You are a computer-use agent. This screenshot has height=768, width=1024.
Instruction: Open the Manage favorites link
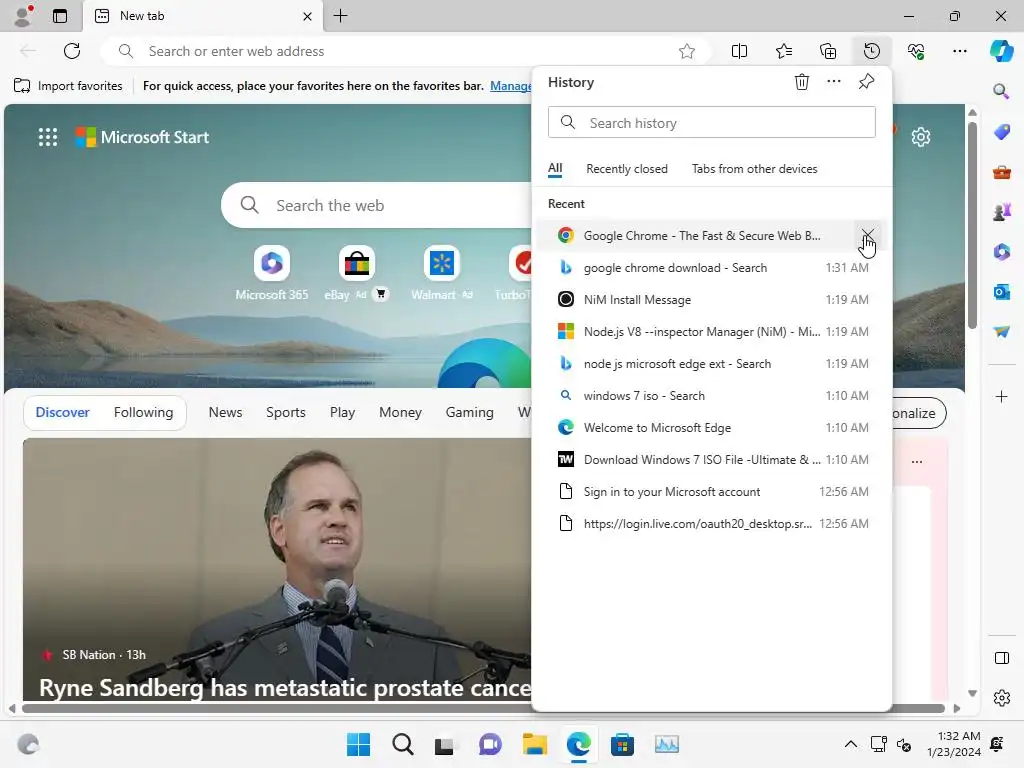point(511,86)
